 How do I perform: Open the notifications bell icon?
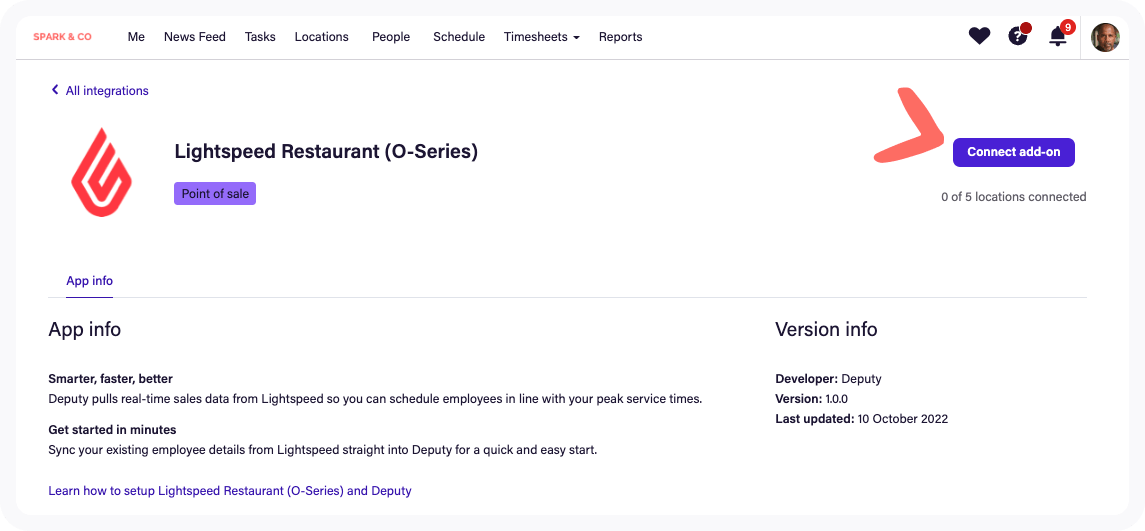point(1058,36)
